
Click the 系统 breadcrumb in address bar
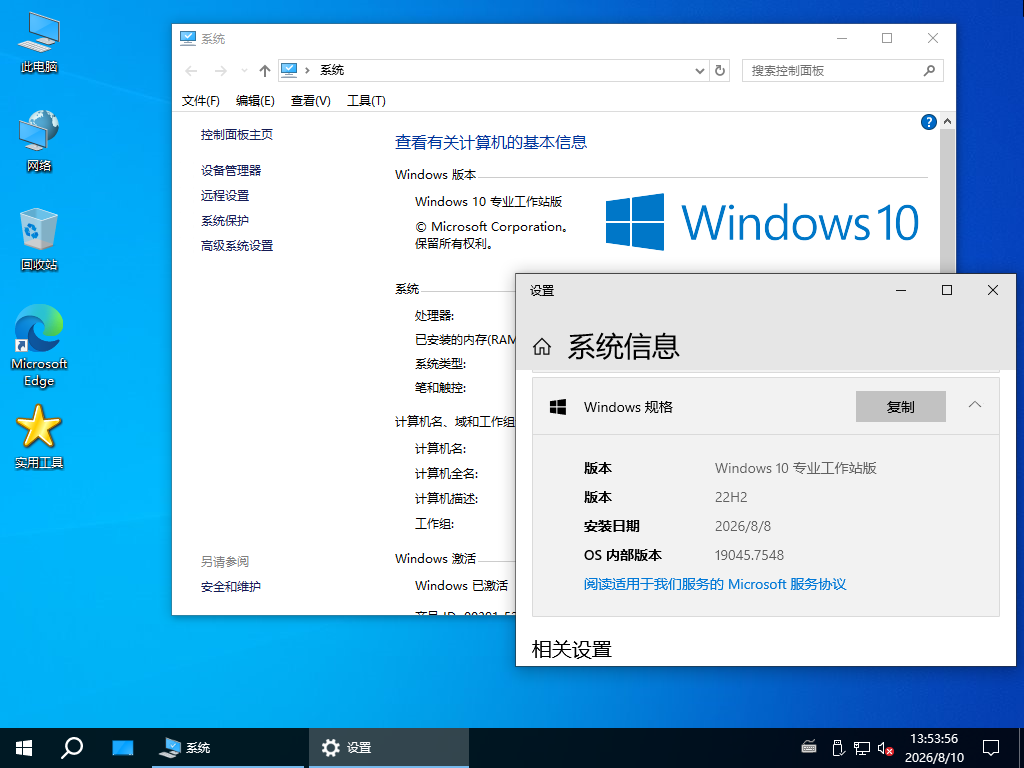pyautogui.click(x=332, y=71)
